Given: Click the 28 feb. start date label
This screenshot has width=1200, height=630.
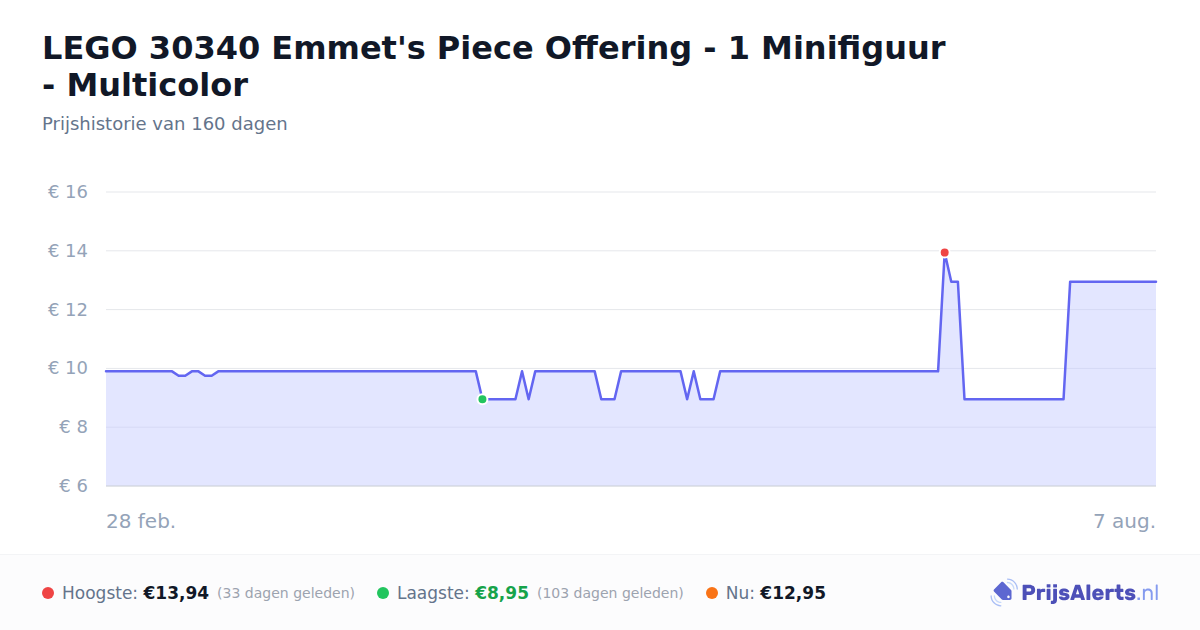Looking at the screenshot, I should [141, 522].
